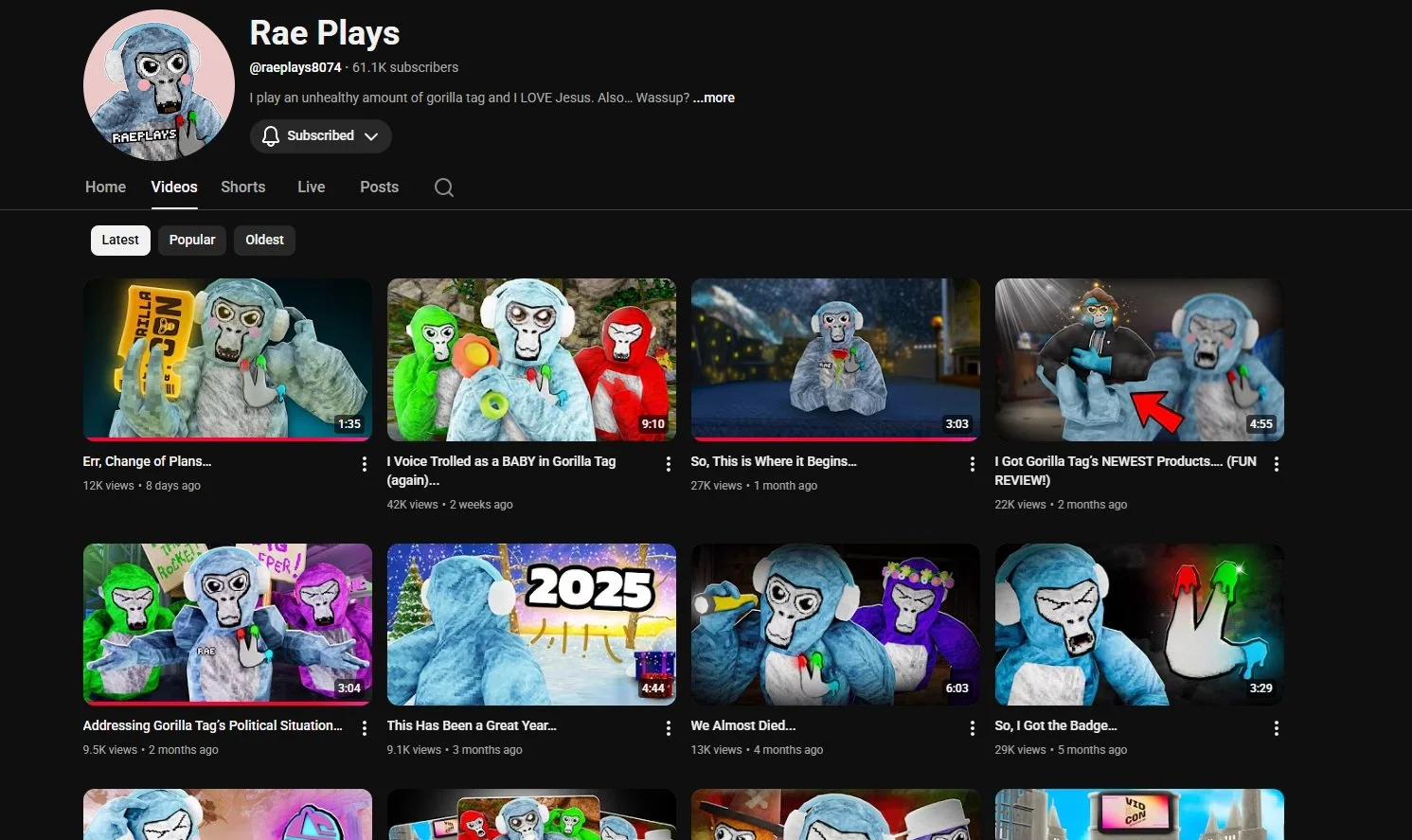Open options menu for 'I Voice Trolled as a BABY'
This screenshot has width=1412, height=840.
668,464
